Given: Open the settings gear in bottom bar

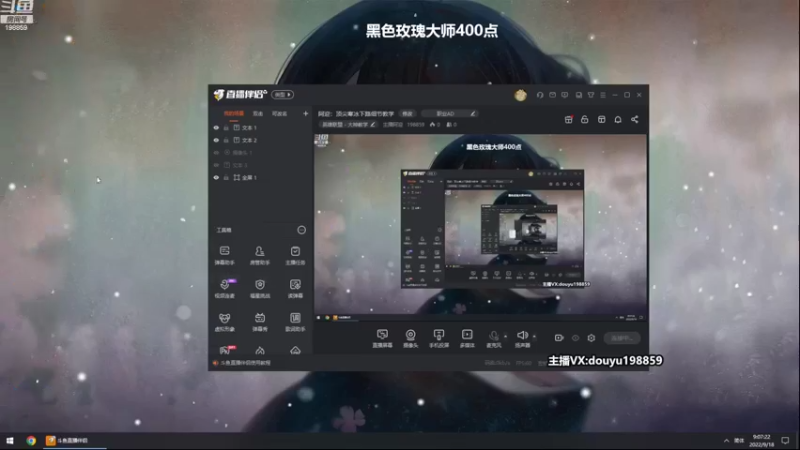Looking at the screenshot, I should [x=591, y=338].
